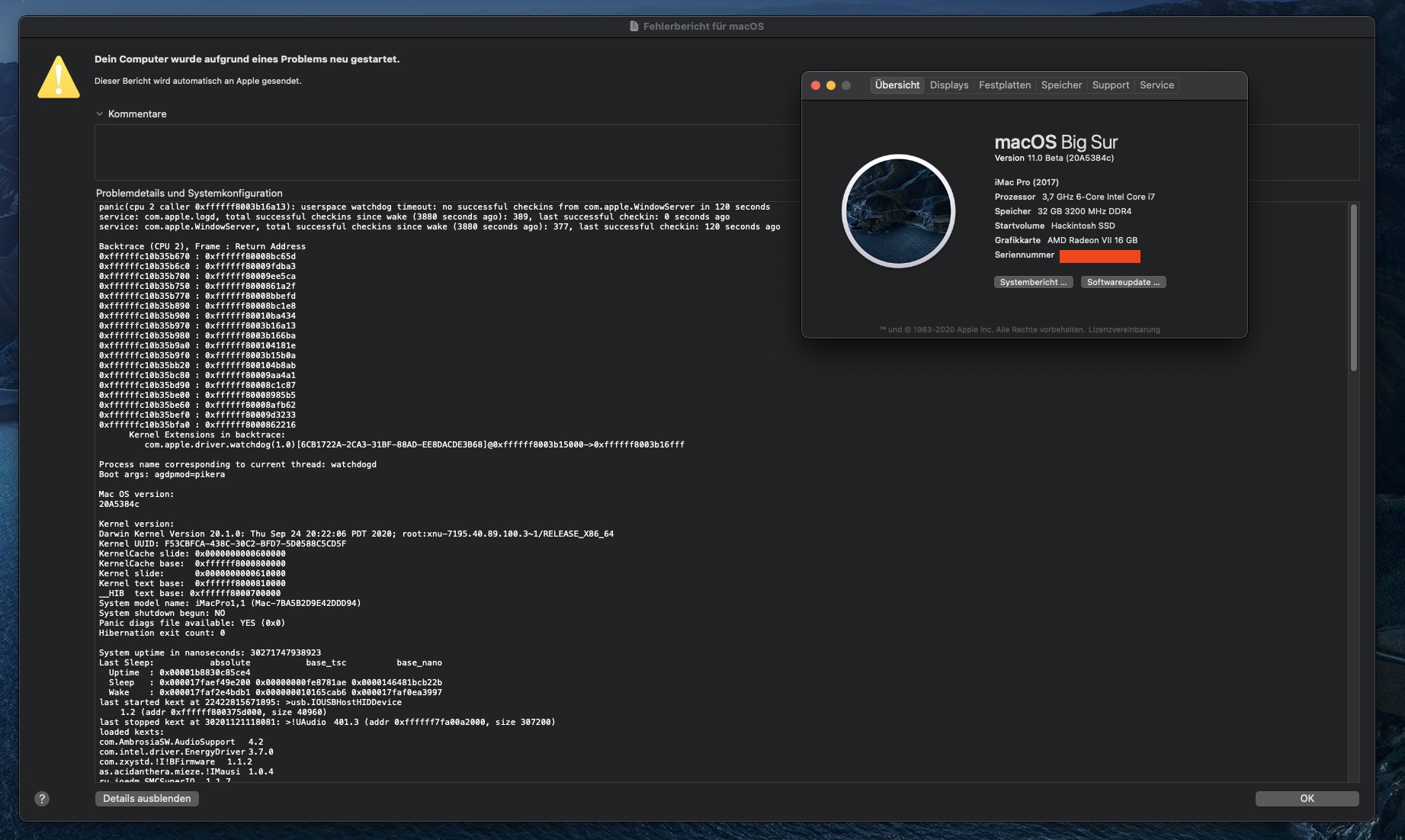Click the 'iMac Pro (2017)' model text
Image resolution: width=1405 pixels, height=840 pixels.
pyautogui.click(x=1026, y=182)
